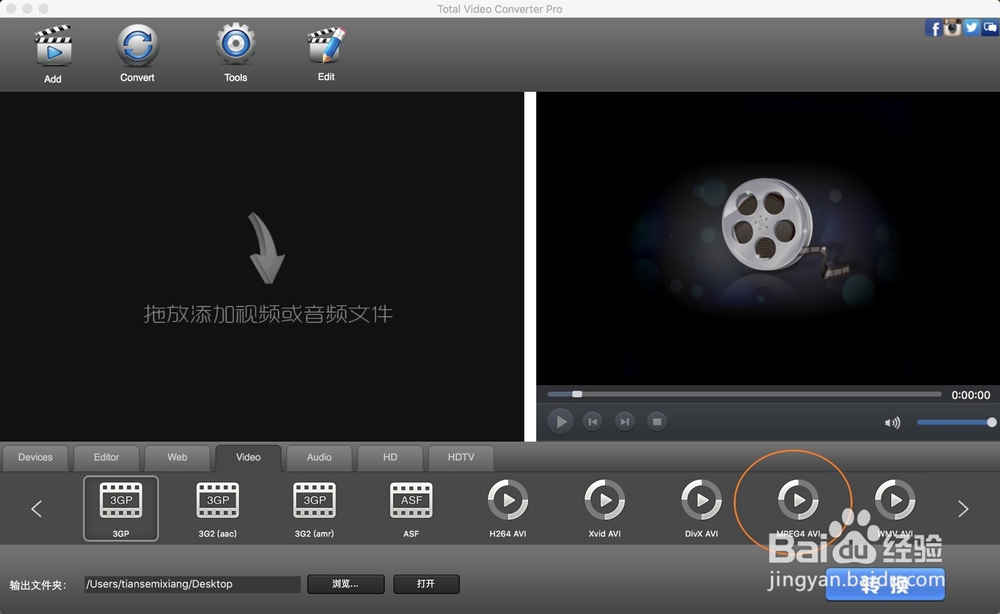The image size is (1000, 614).
Task: Click the film reel preview area
Action: point(768,238)
